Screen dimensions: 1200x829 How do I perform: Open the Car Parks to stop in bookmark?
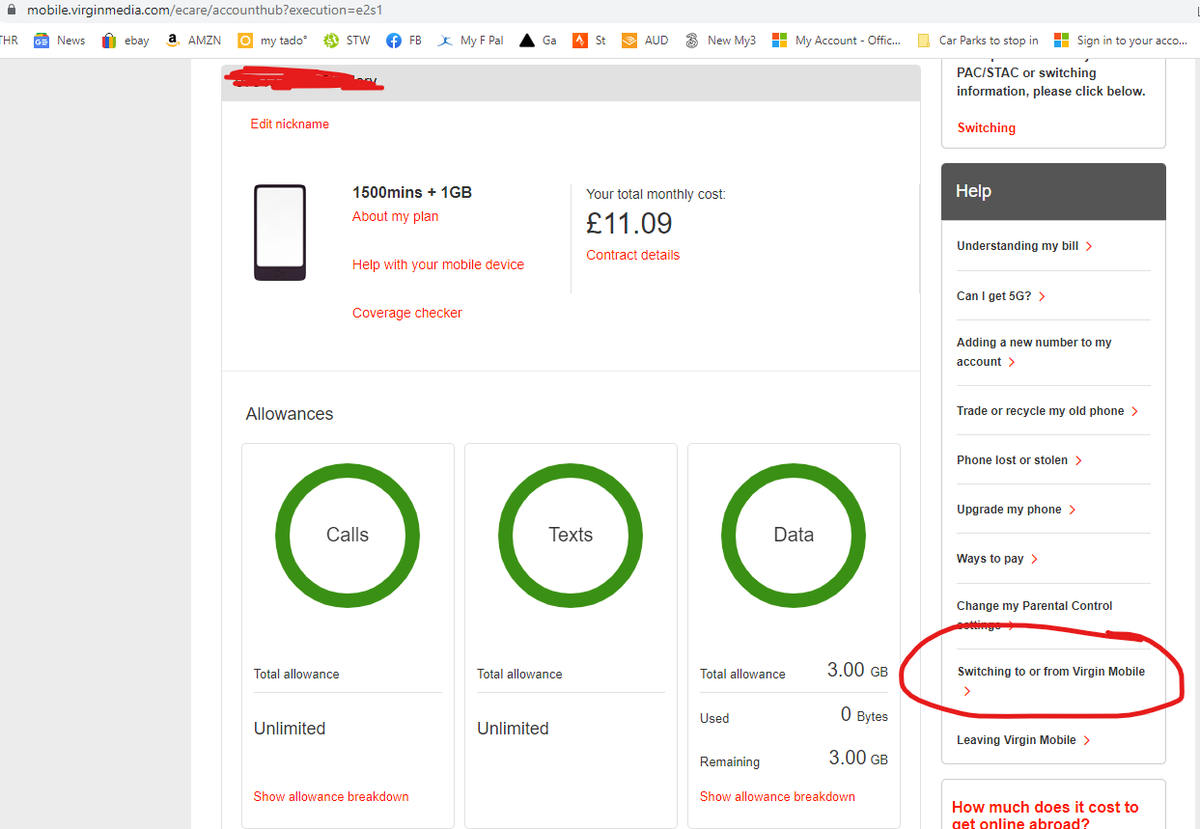[978, 41]
